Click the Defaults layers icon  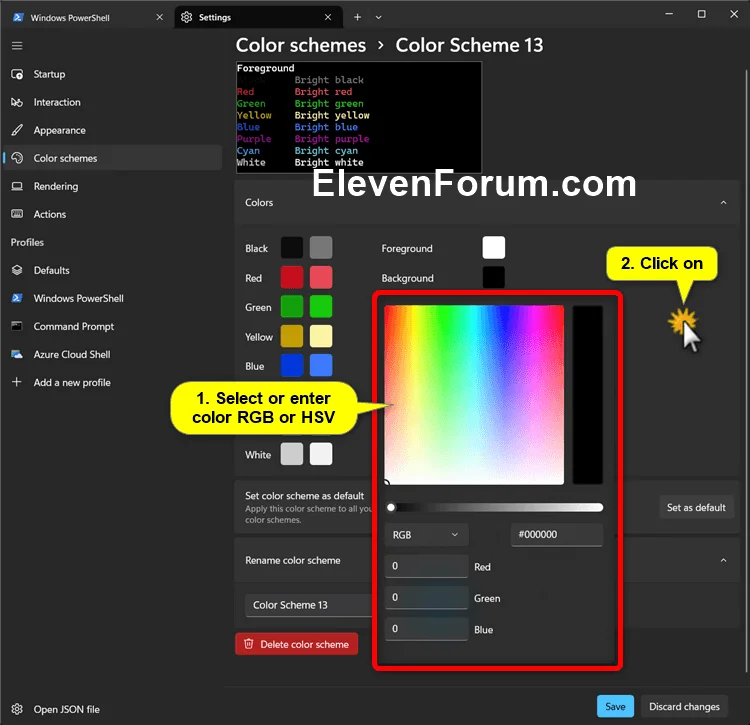[x=17, y=270]
